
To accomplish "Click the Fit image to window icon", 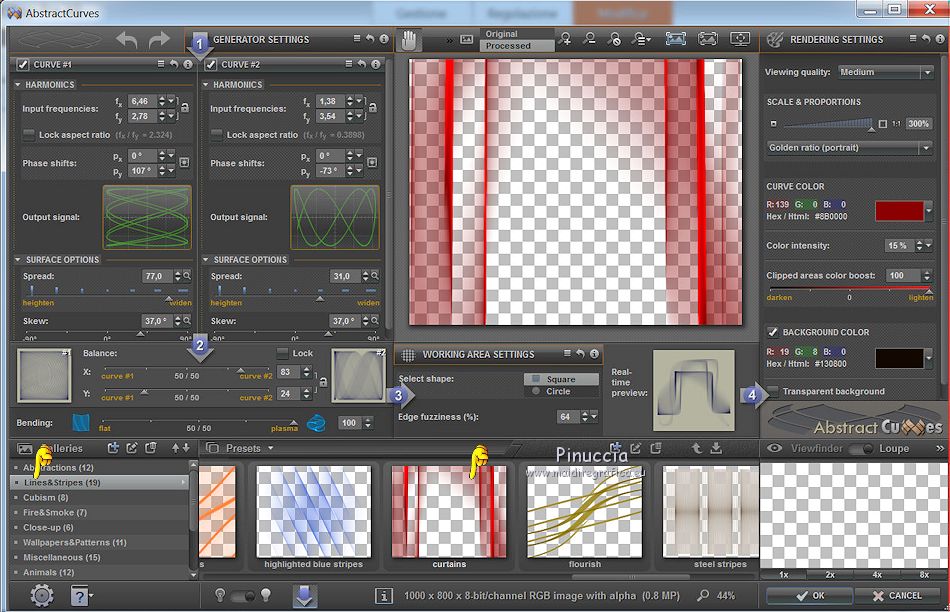I will [676, 39].
